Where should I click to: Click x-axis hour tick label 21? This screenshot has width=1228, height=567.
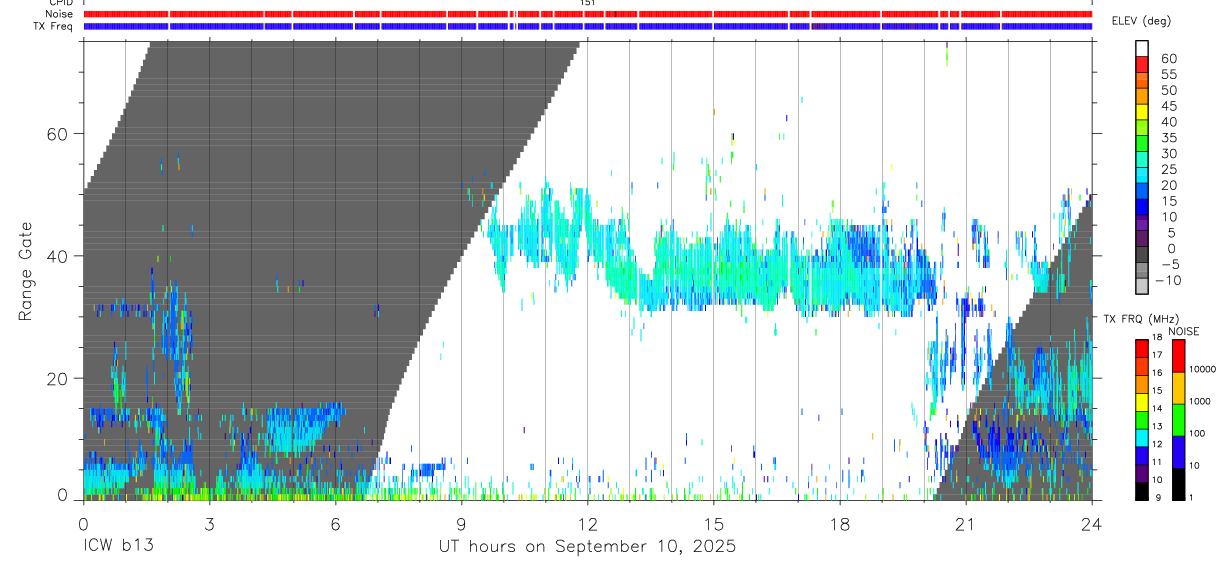965,523
